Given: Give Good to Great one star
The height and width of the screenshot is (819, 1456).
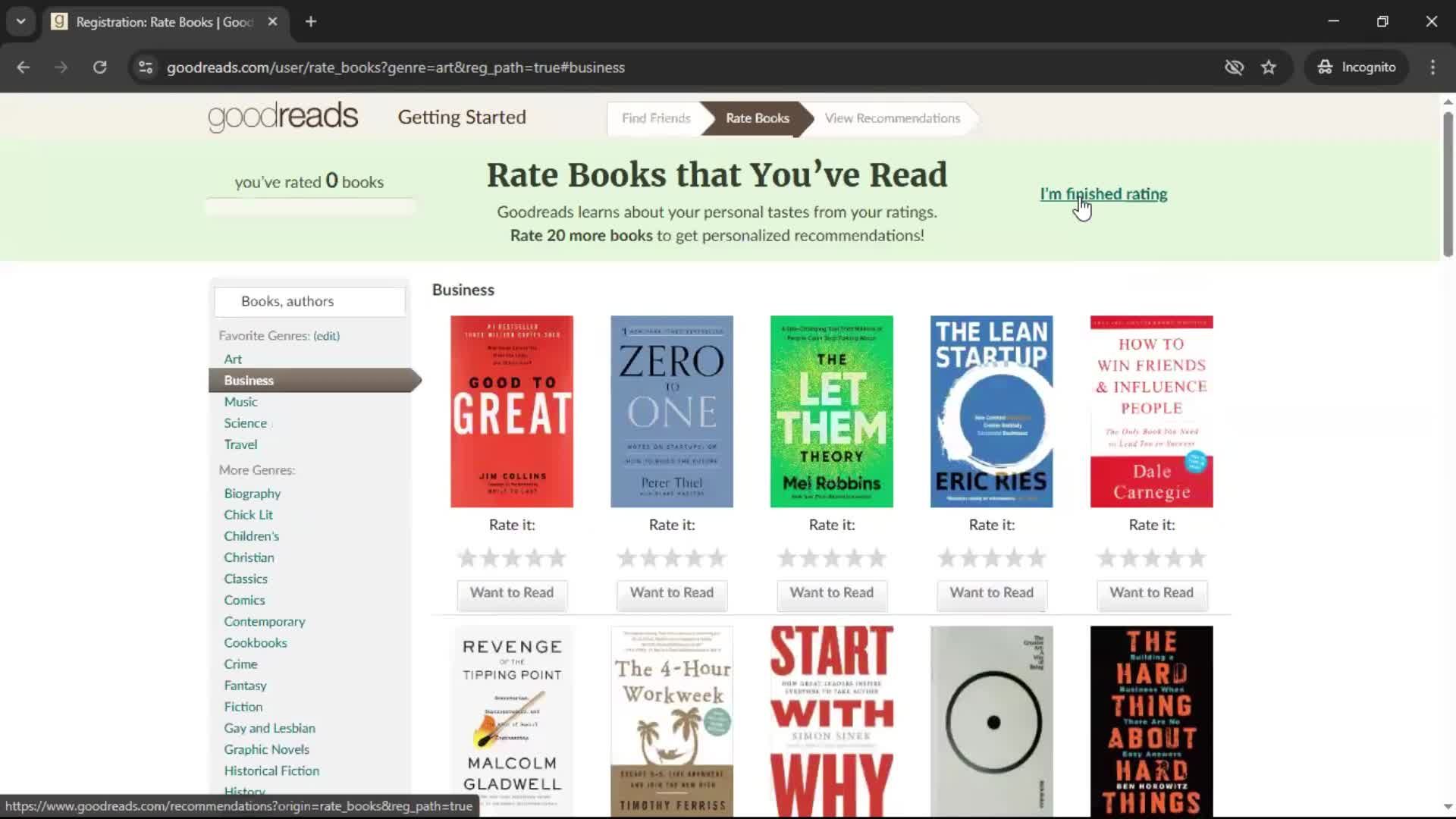Looking at the screenshot, I should pos(467,559).
